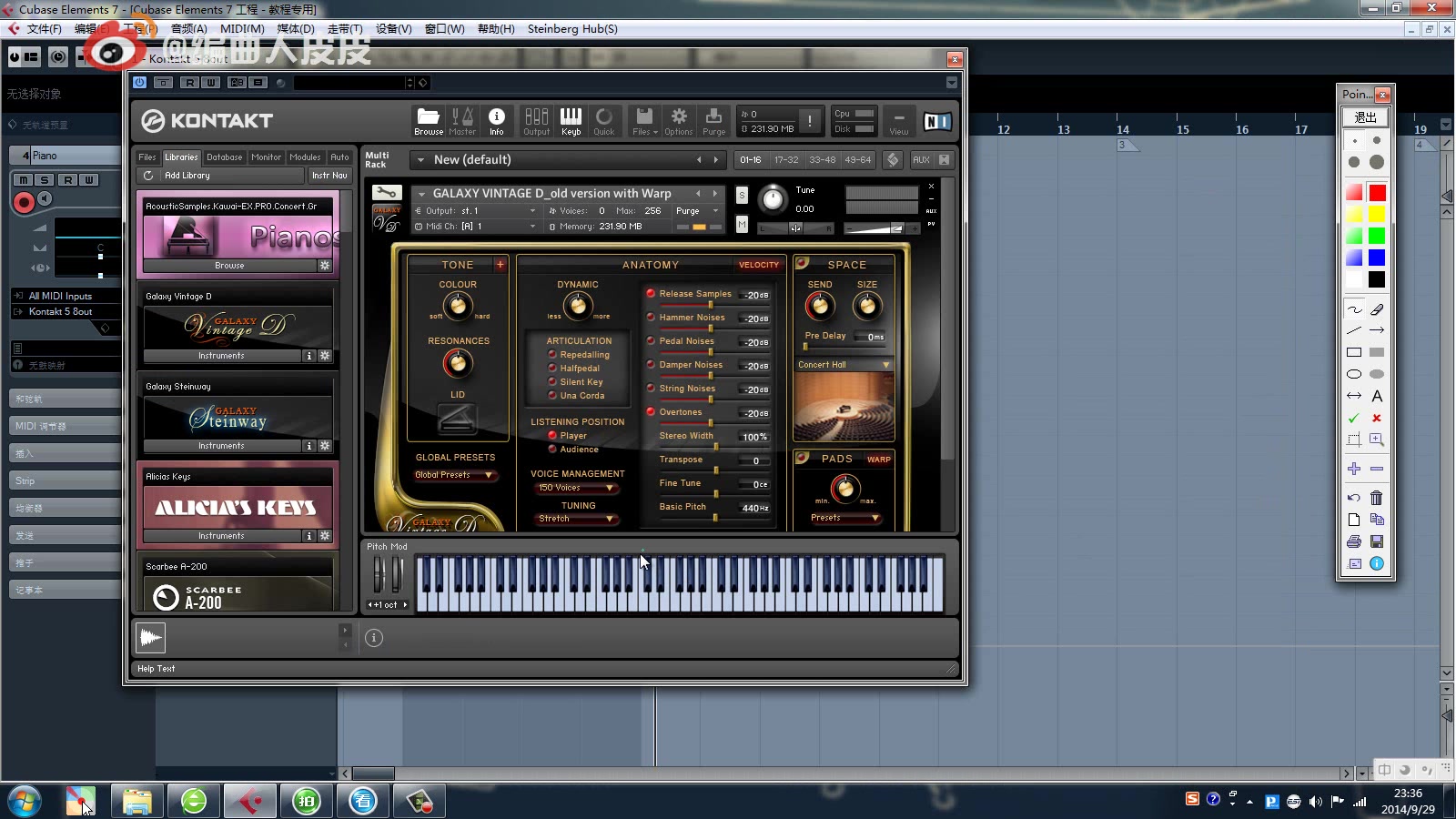Click the Purge icon in toolbar
This screenshot has width=1456, height=819.
point(714,120)
